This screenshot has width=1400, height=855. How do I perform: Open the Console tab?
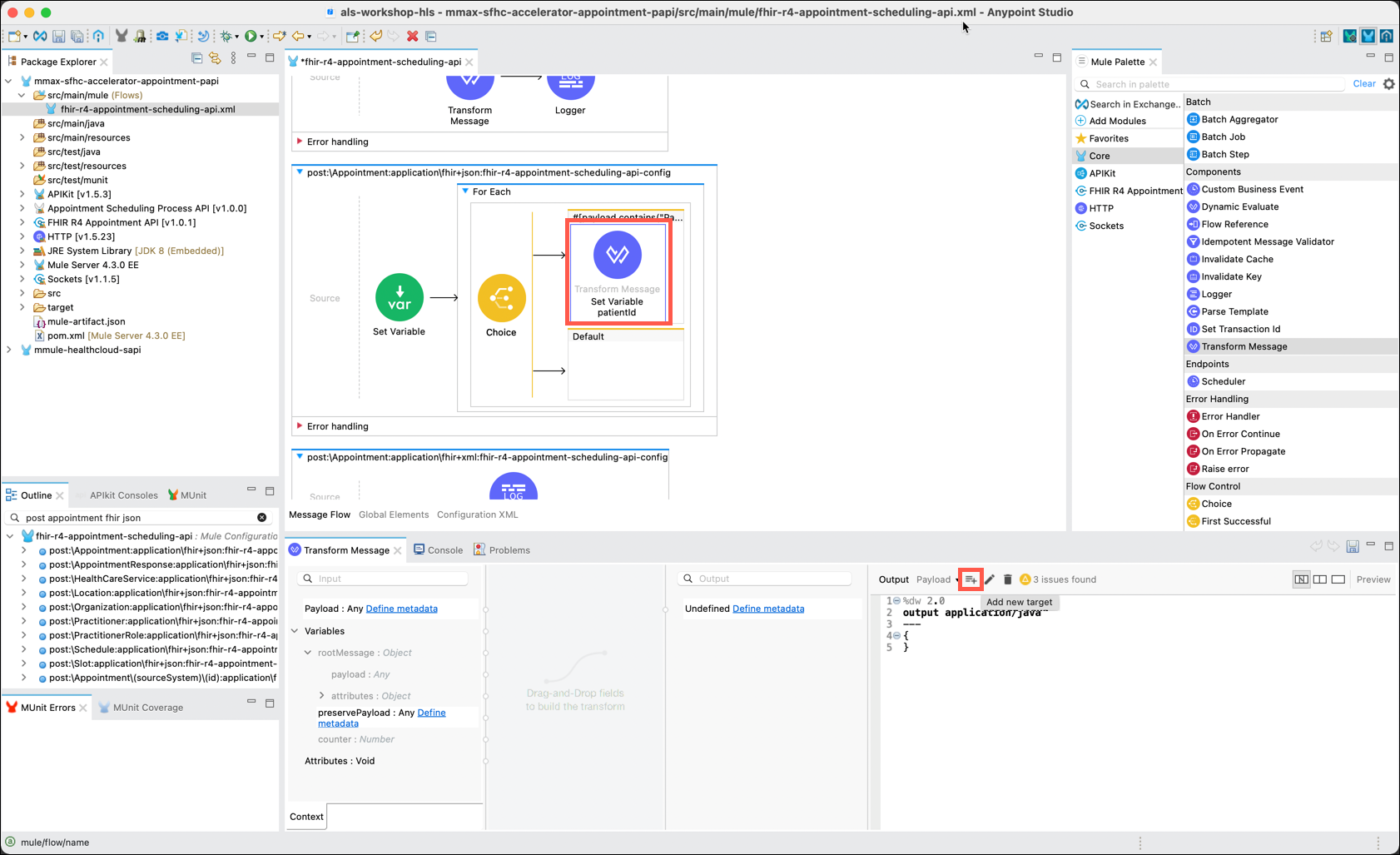[438, 550]
